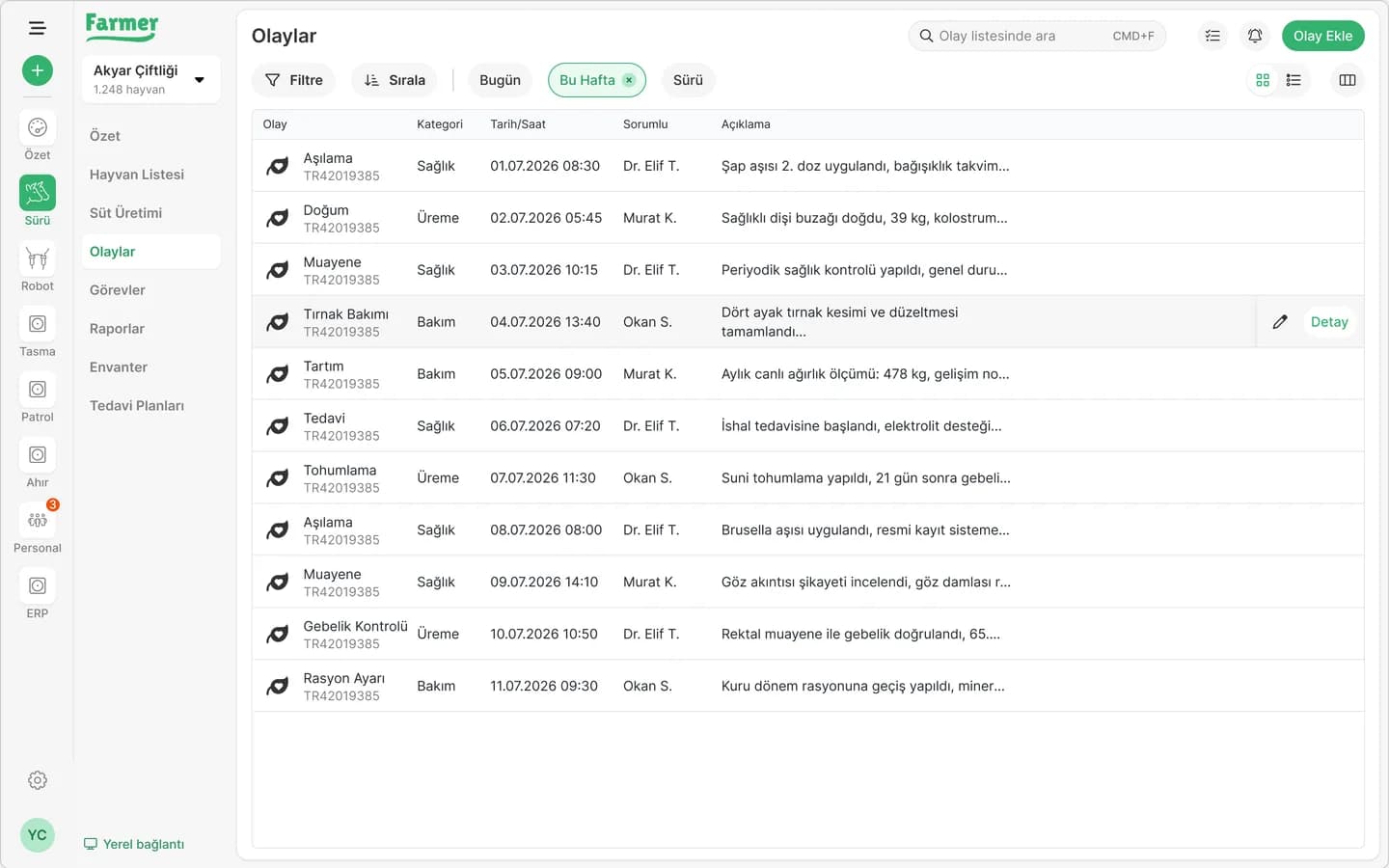Image resolution: width=1389 pixels, height=868 pixels.
Task: Click the Olay Ekle button
Action: click(1322, 36)
